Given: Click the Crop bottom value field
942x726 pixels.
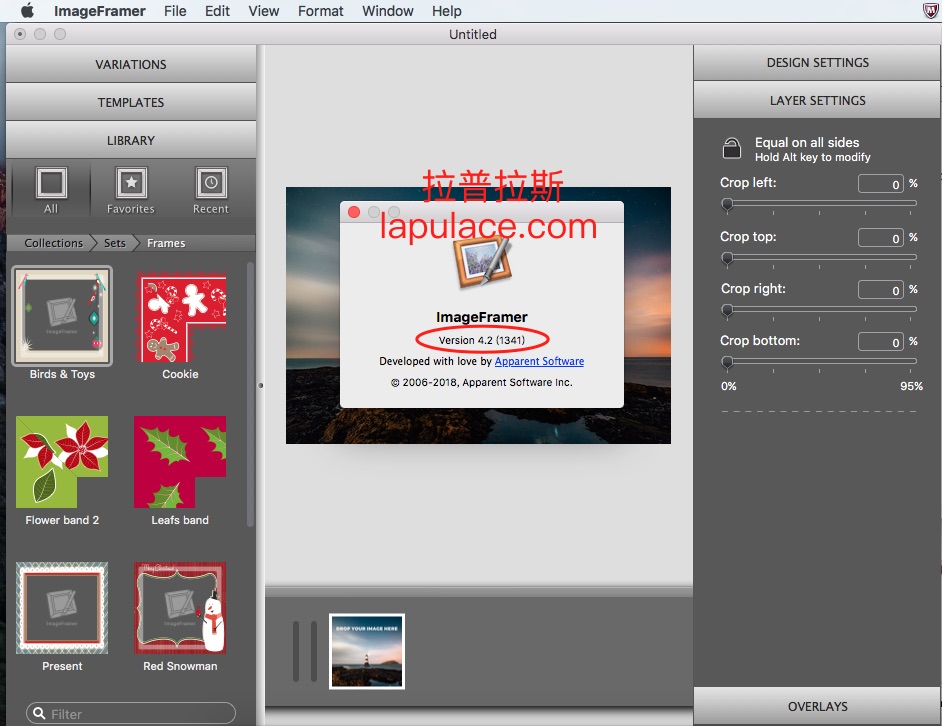Looking at the screenshot, I should coord(881,341).
